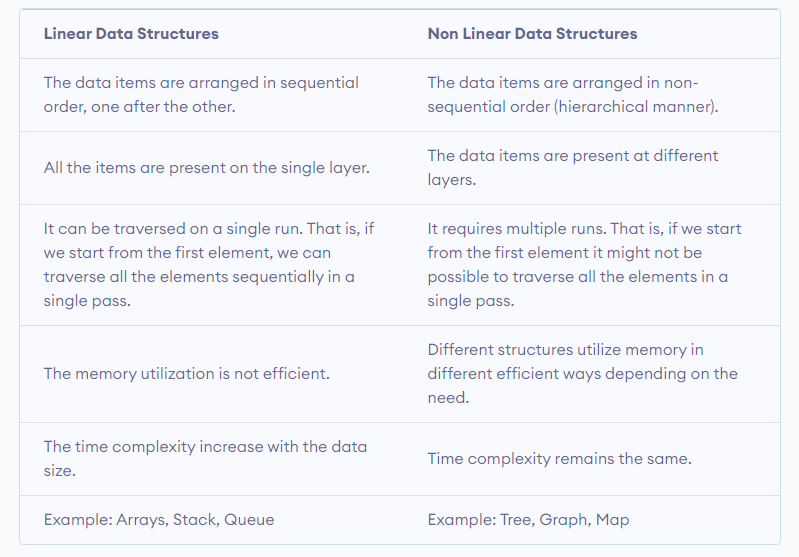Click 'All the items are present on the single layer'
This screenshot has width=799, height=557.
click(206, 168)
